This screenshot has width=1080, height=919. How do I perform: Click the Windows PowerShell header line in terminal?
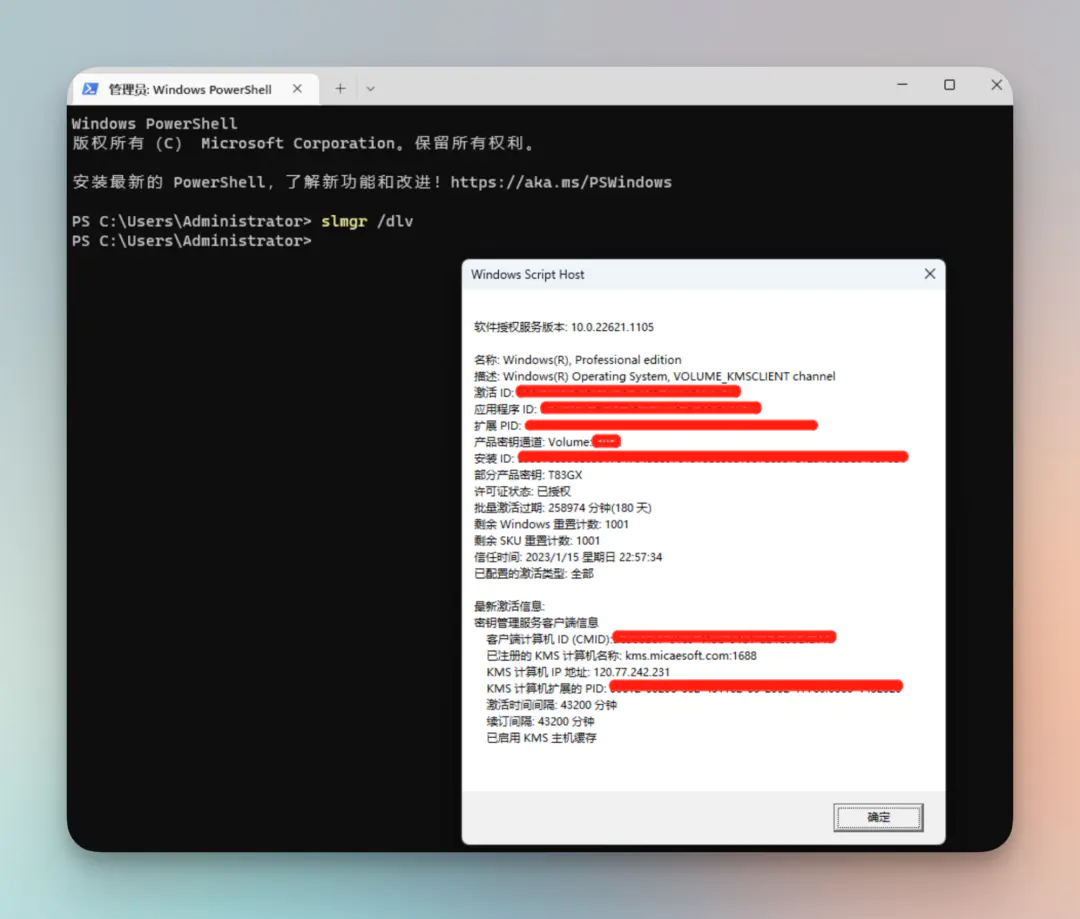154,124
